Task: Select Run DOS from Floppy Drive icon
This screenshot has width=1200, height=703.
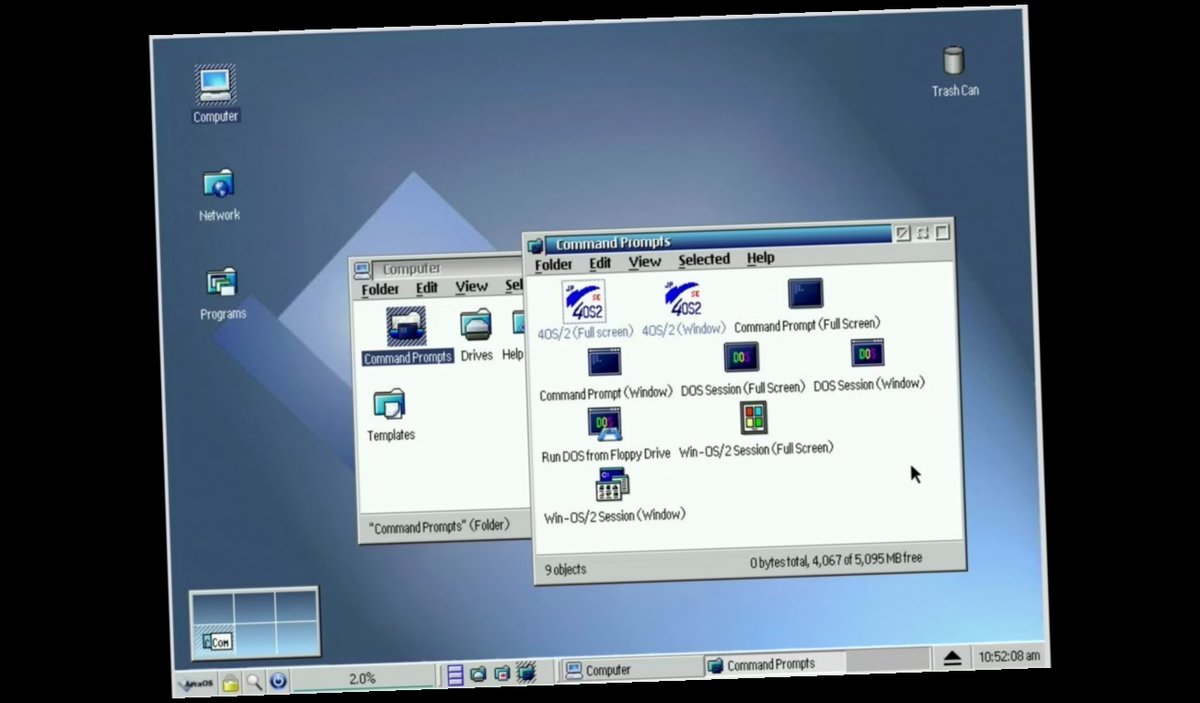Action: [605, 424]
